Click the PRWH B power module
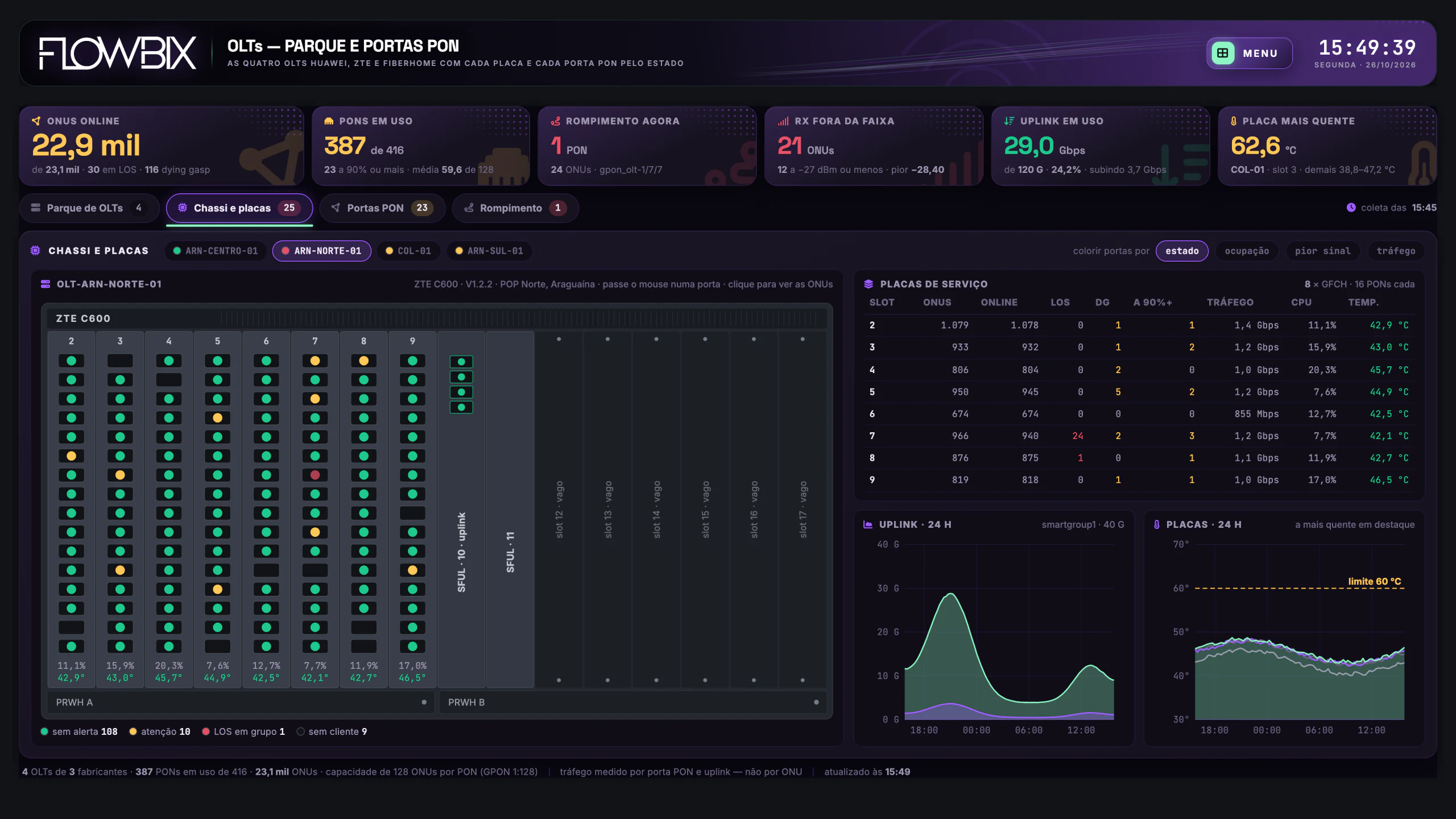This screenshot has height=819, width=1456. point(633,702)
